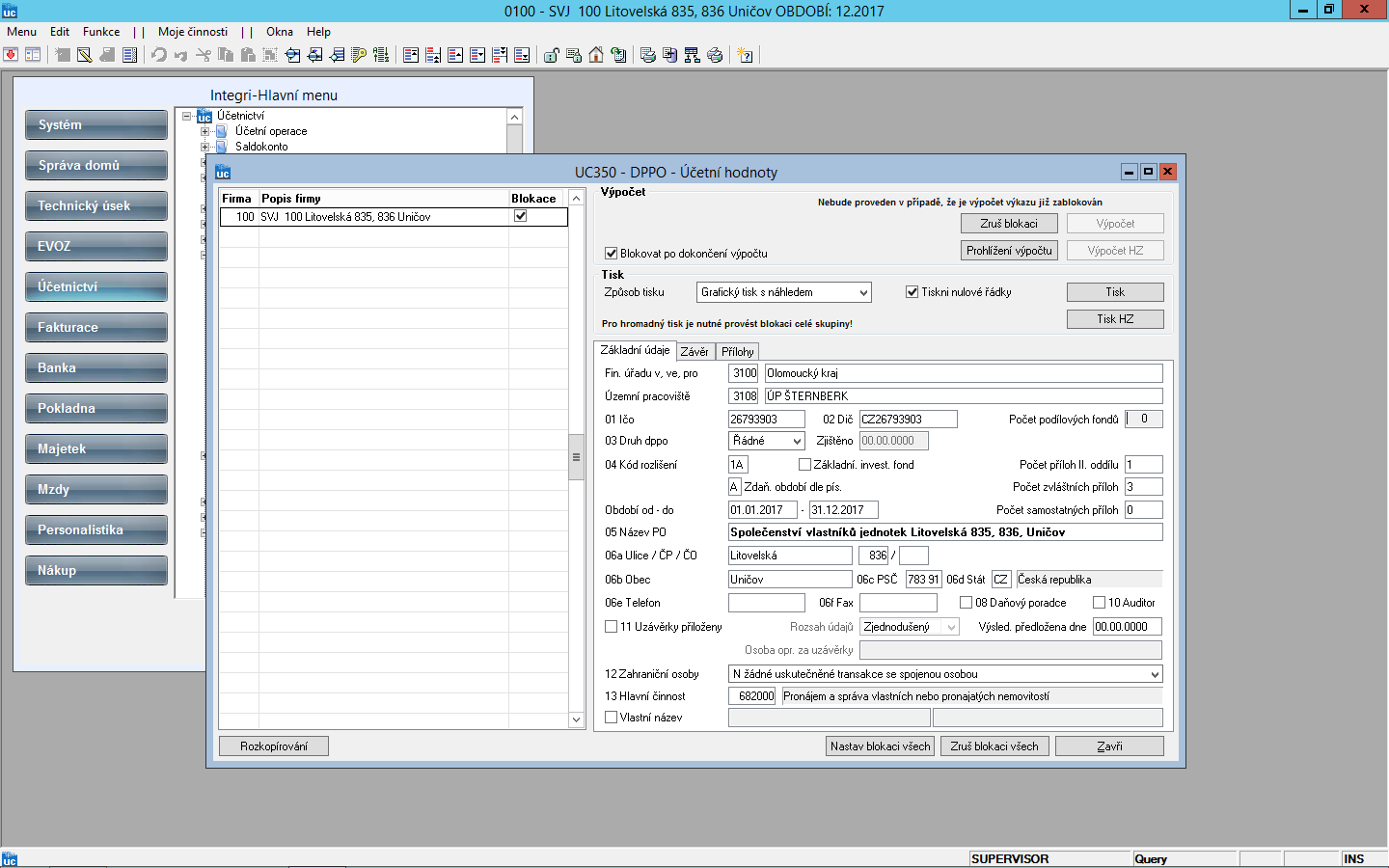The image size is (1389, 868).
Task: Open the Způsob tisku dropdown
Action: (x=863, y=292)
